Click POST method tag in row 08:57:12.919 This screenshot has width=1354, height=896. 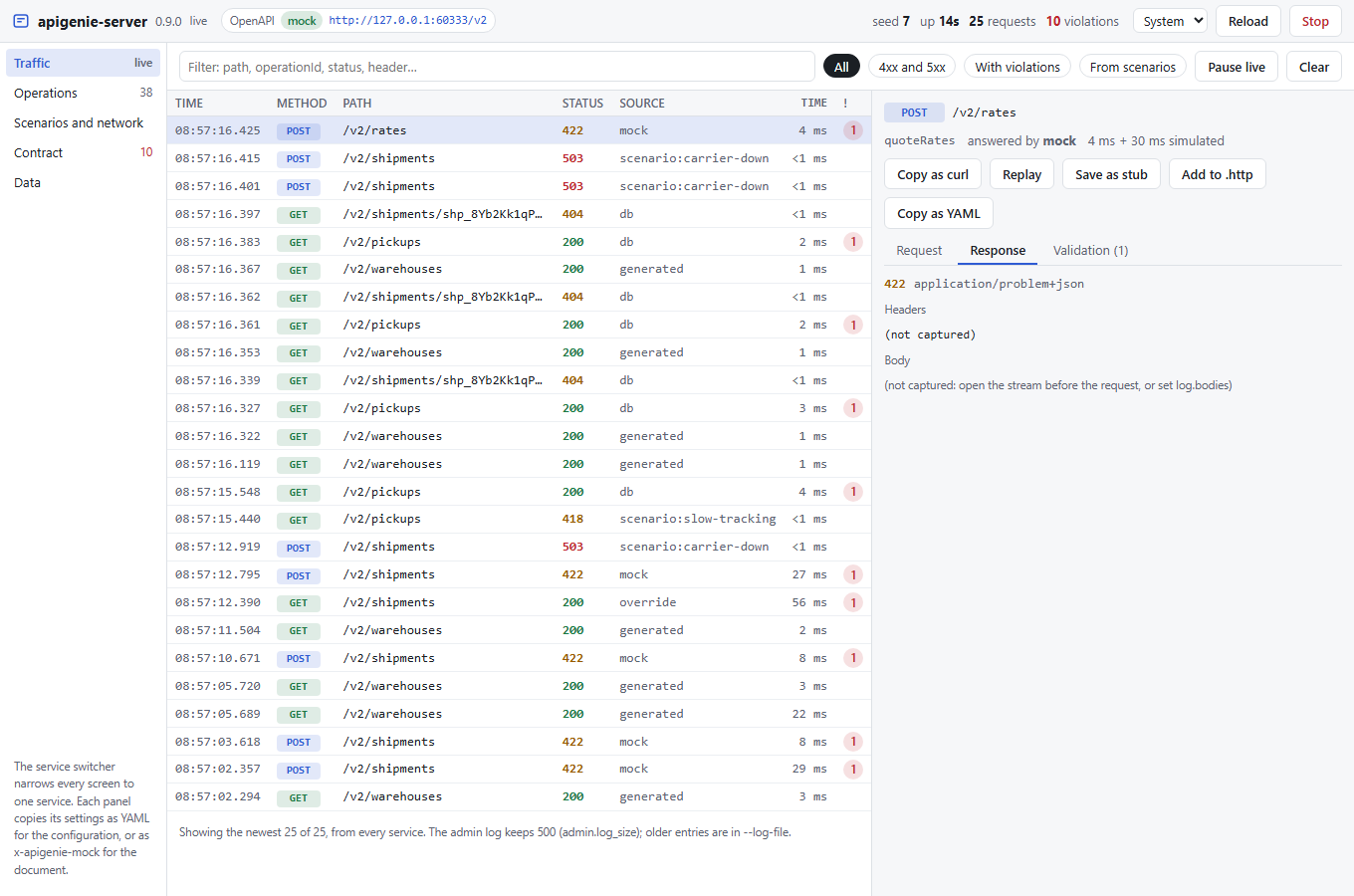tap(299, 548)
